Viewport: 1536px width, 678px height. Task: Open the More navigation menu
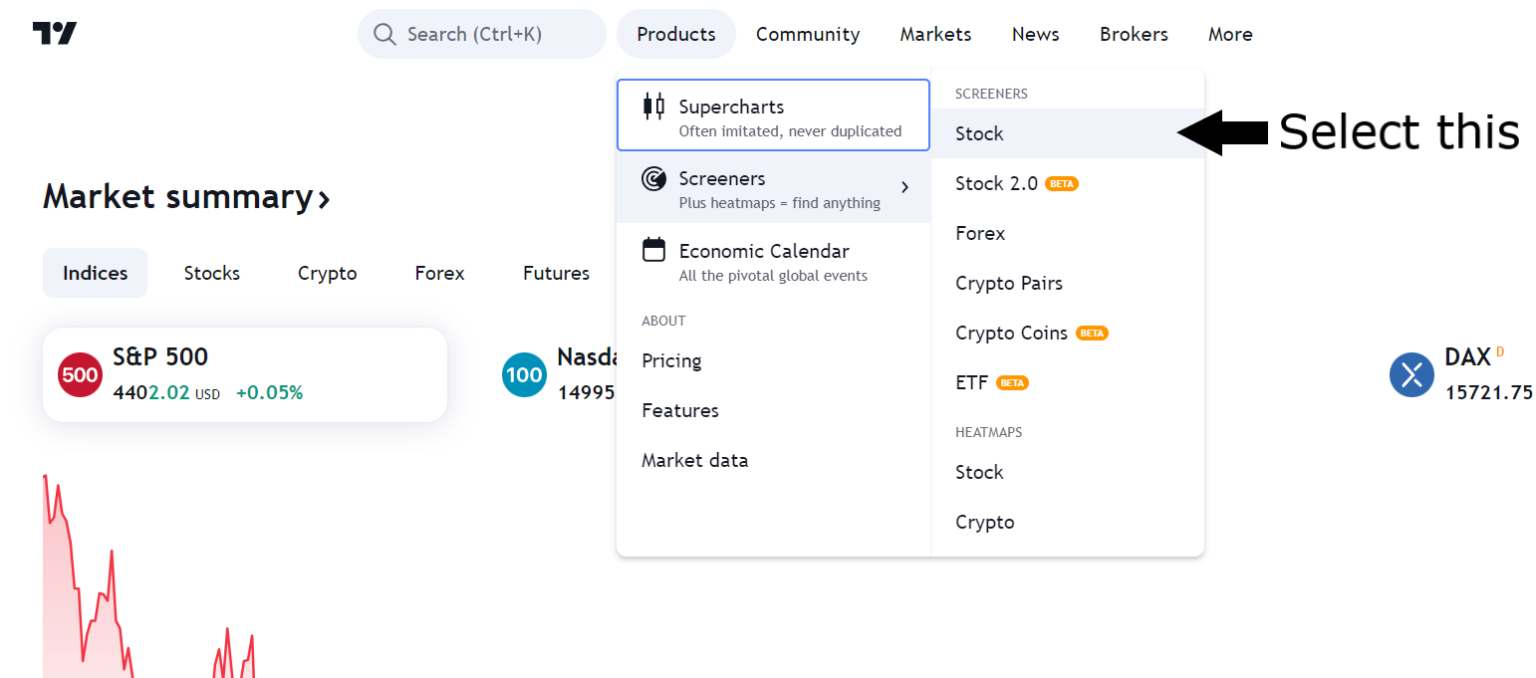[x=1229, y=34]
